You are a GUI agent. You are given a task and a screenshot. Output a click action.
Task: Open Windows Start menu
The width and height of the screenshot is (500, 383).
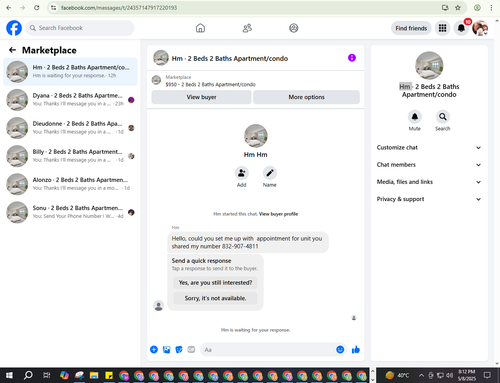9,375
